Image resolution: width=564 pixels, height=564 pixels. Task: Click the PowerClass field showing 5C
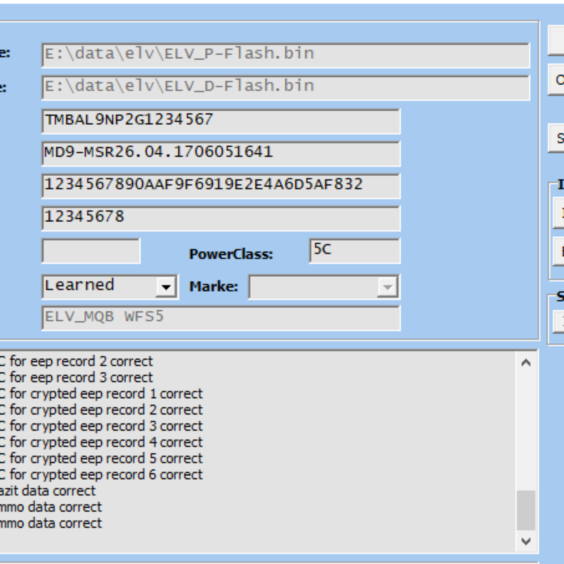click(355, 251)
